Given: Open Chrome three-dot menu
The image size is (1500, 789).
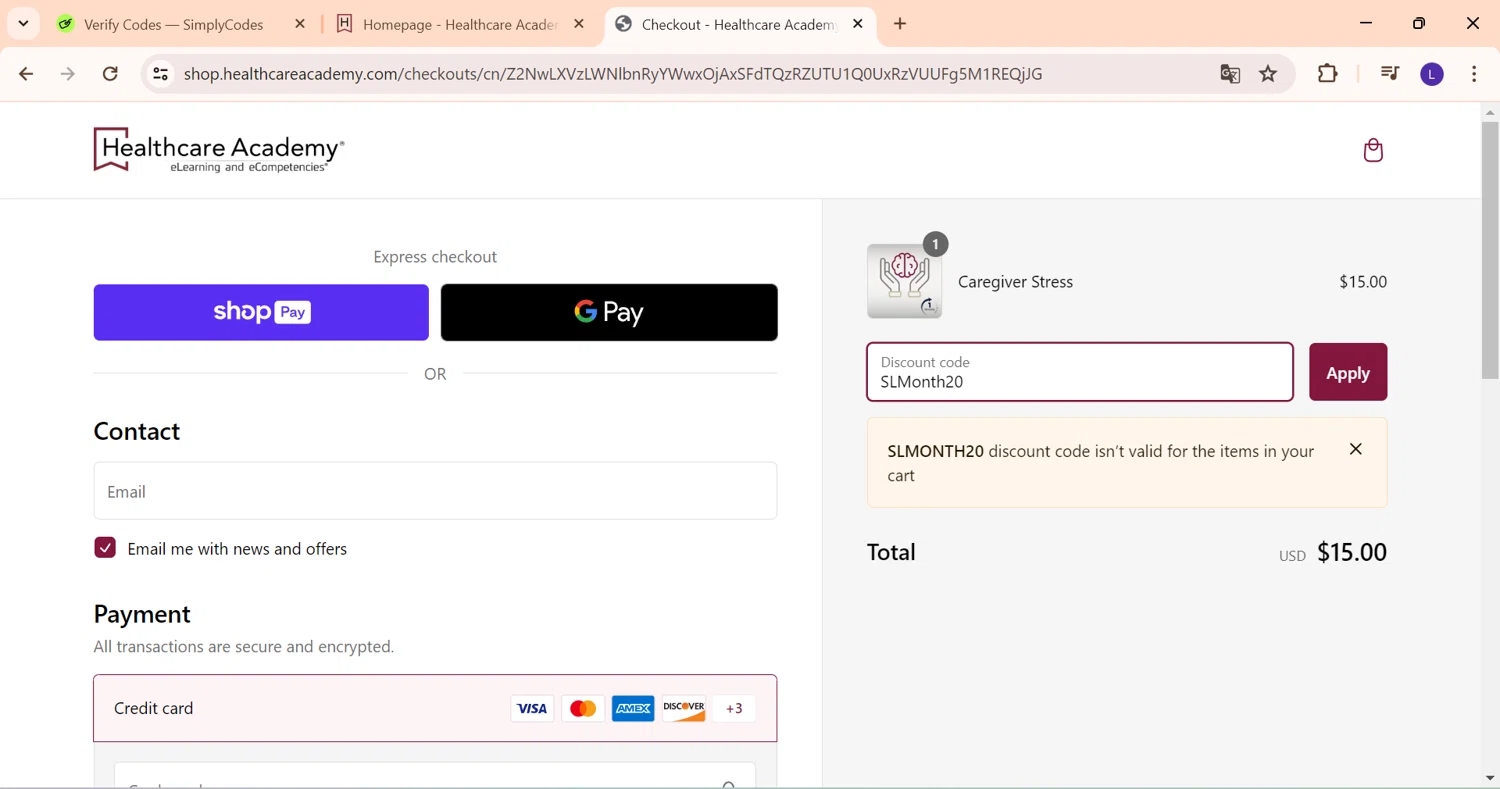Looking at the screenshot, I should [x=1475, y=74].
